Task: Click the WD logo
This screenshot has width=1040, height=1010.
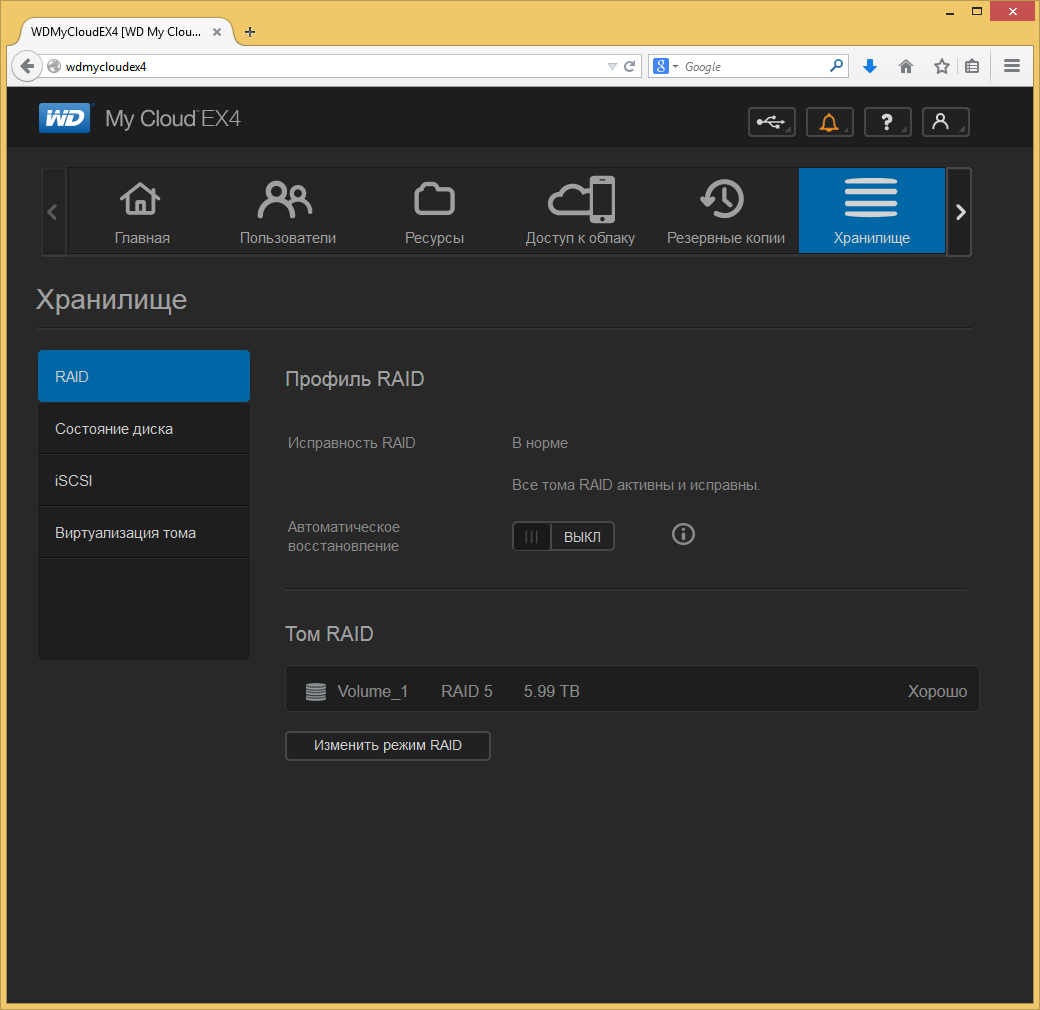Action: [64, 118]
